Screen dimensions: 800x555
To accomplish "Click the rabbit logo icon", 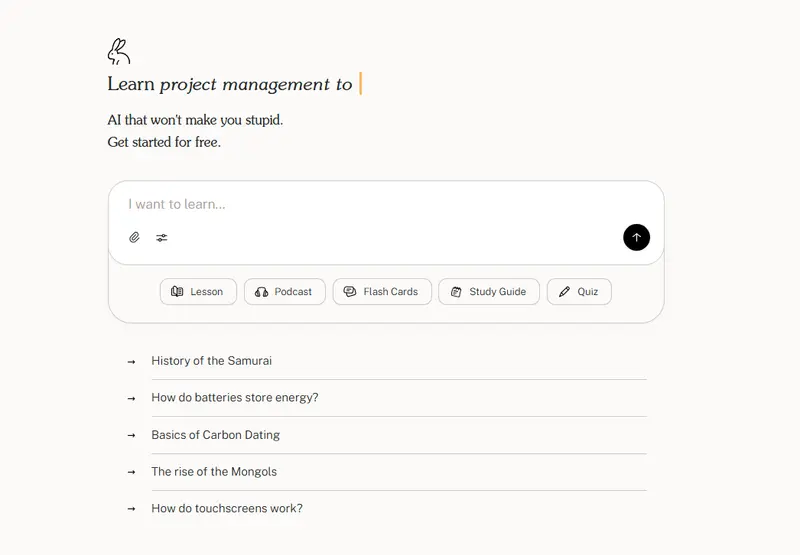I will pyautogui.click(x=119, y=52).
